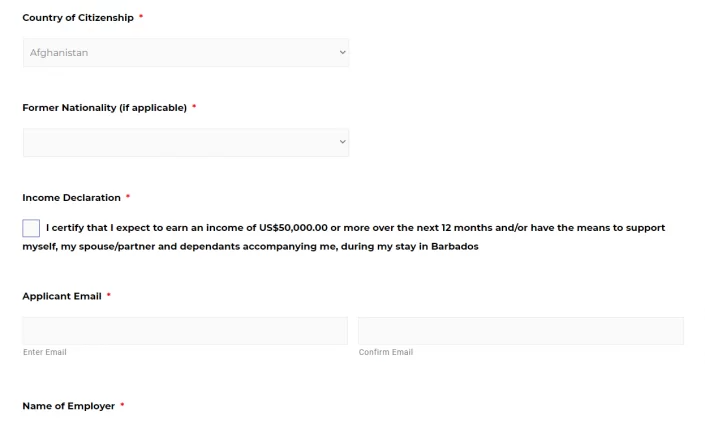This screenshot has height=424, width=705.
Task: Open the Former Nationality dropdown
Action: click(x=186, y=143)
